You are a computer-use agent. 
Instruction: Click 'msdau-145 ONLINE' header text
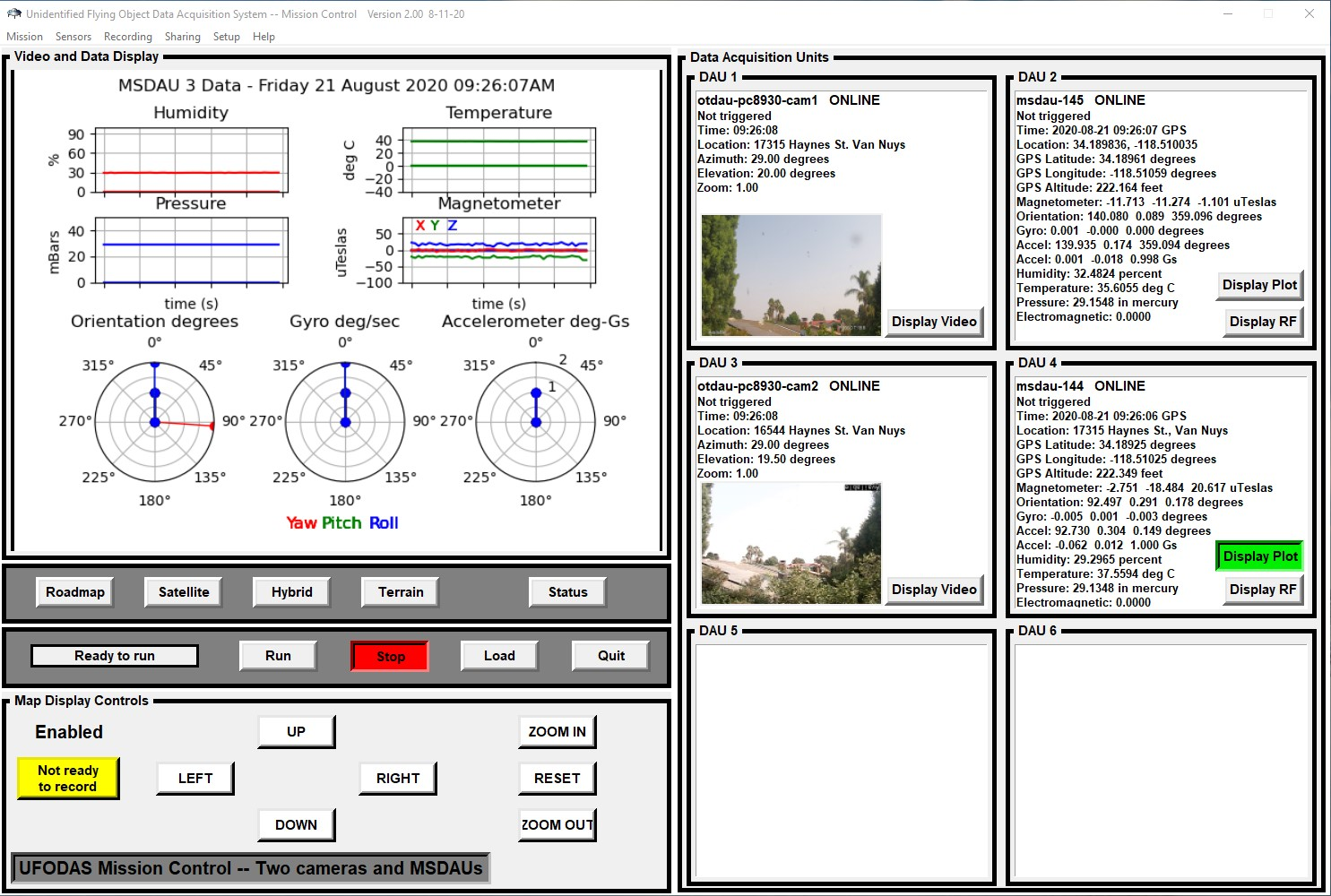coord(1080,100)
